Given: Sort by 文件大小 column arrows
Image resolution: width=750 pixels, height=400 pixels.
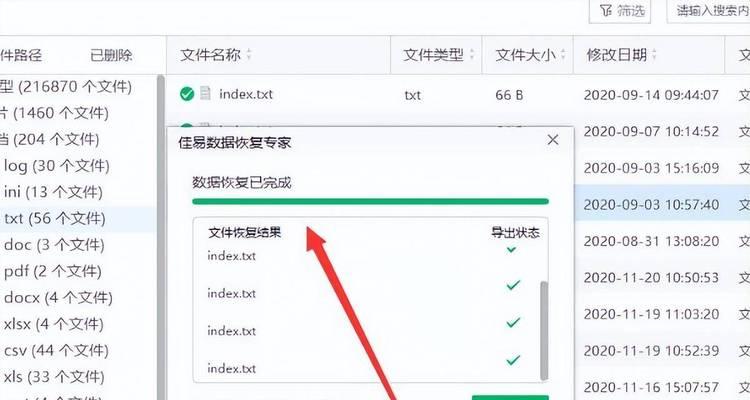Looking at the screenshot, I should (563, 55).
